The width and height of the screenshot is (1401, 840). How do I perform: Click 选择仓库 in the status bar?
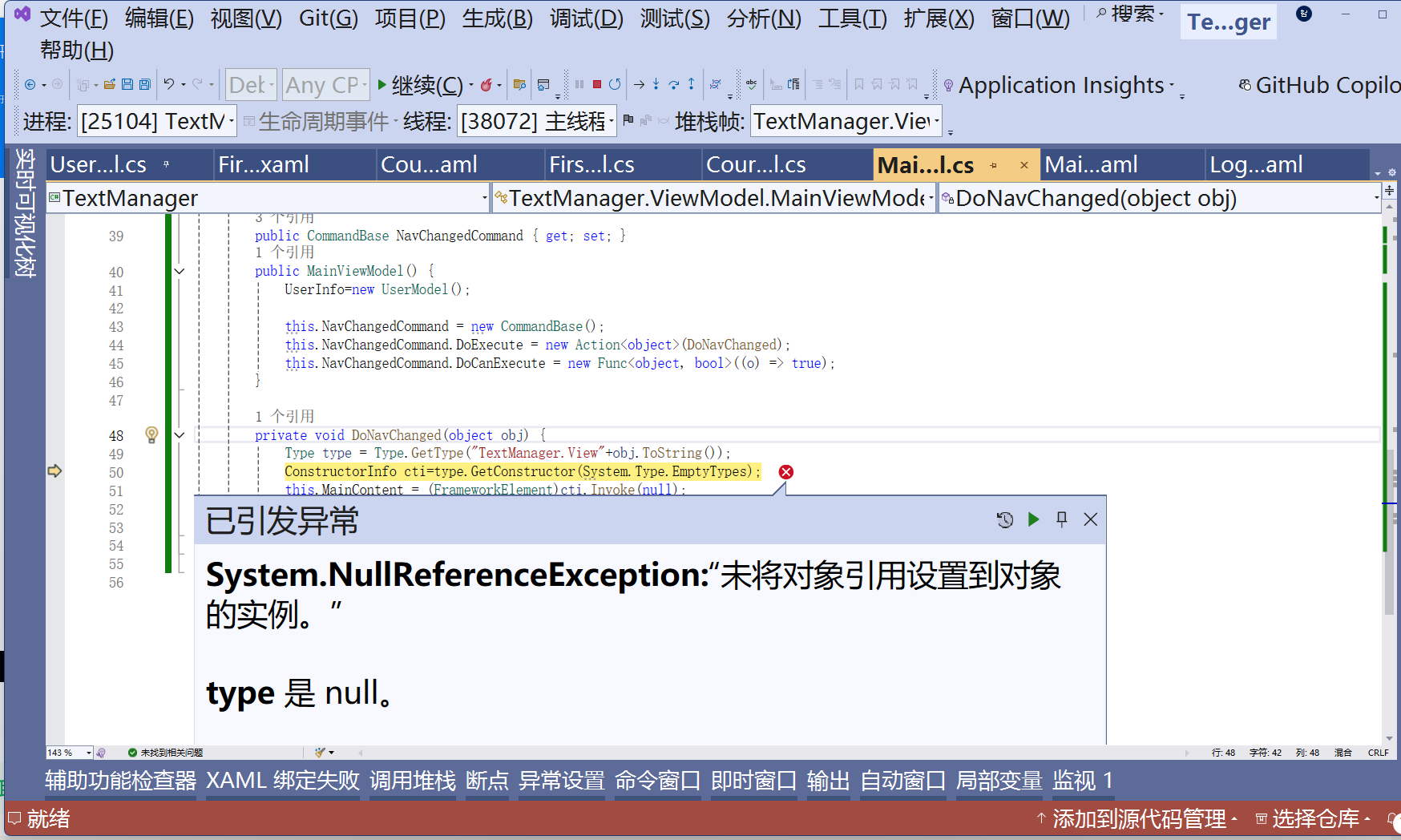[1314, 819]
